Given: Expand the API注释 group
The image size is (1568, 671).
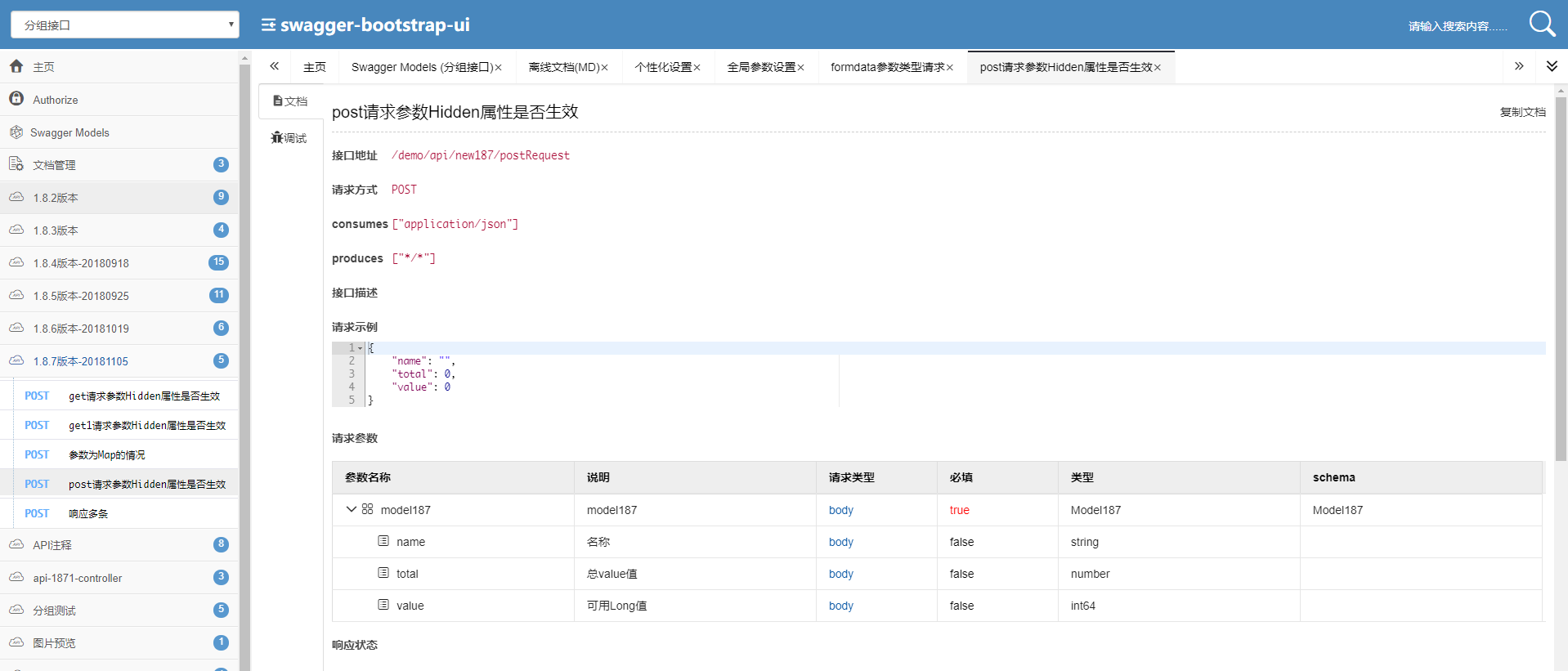Looking at the screenshot, I should click(119, 545).
